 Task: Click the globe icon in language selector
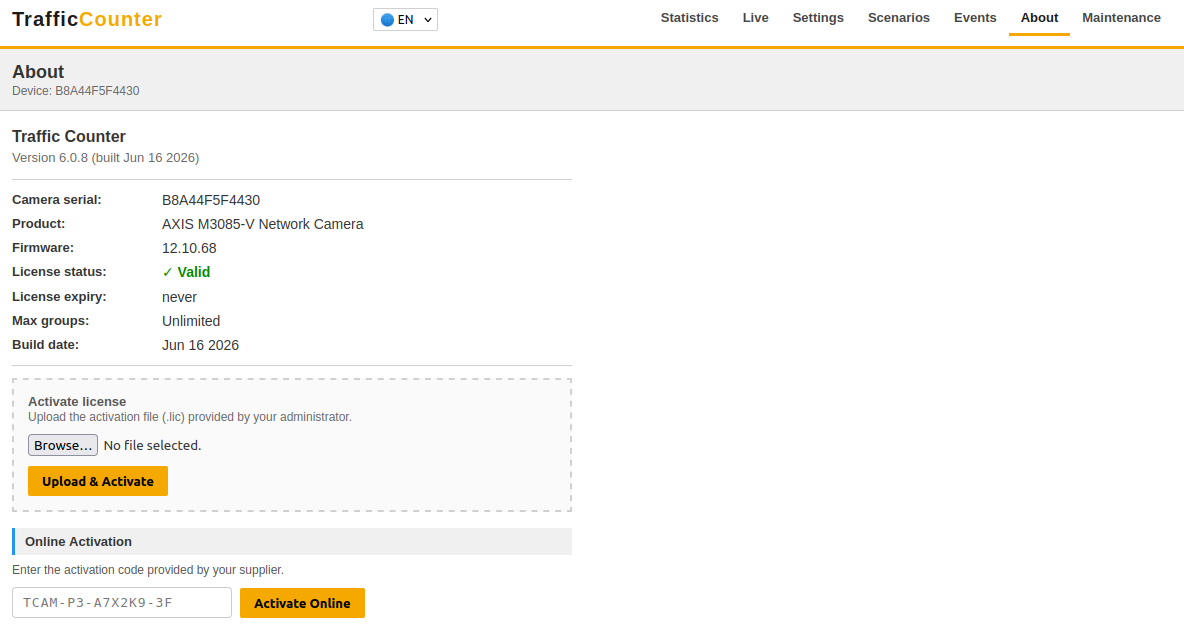coord(387,20)
